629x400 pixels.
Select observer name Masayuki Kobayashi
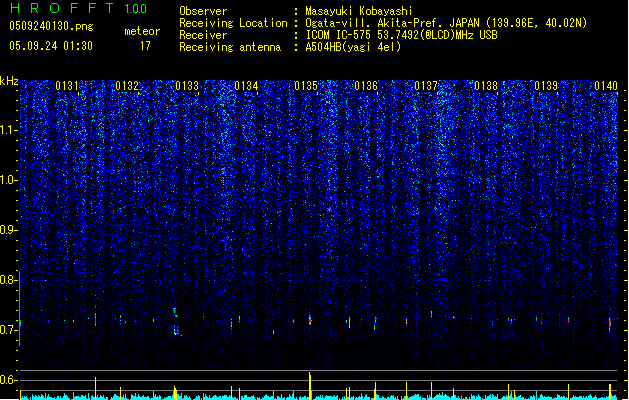(x=359, y=11)
